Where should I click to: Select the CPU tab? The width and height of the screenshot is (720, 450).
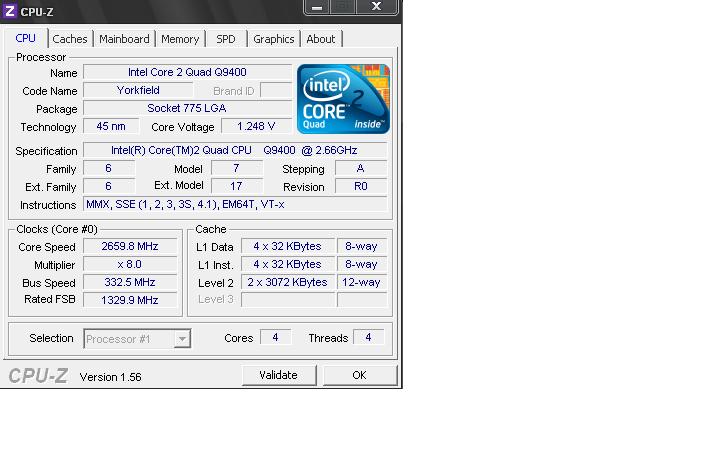[26, 39]
